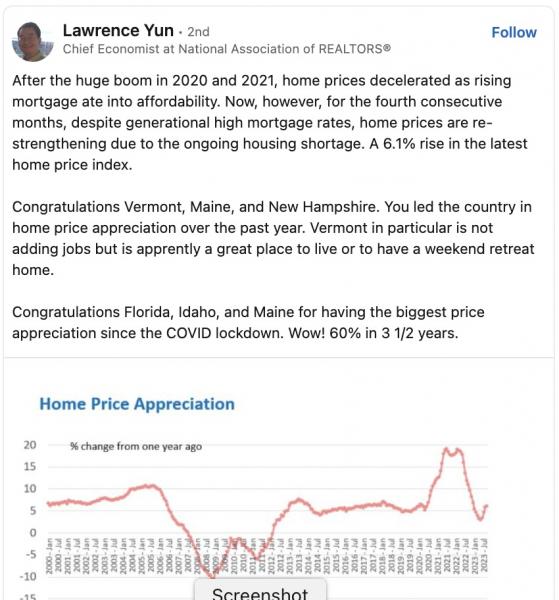Click the Chief Economist headline text
Image resolution: width=559 pixels, height=600 pixels.
[x=227, y=49]
